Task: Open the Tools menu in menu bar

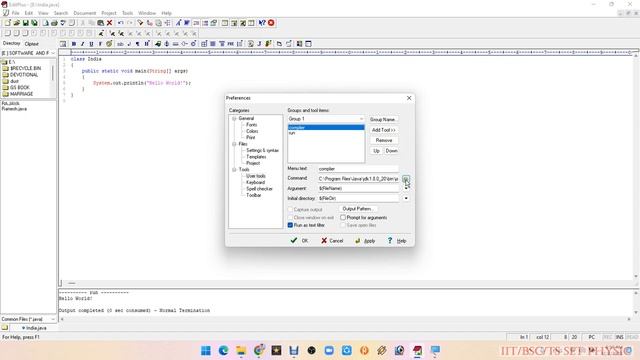Action: pos(127,13)
